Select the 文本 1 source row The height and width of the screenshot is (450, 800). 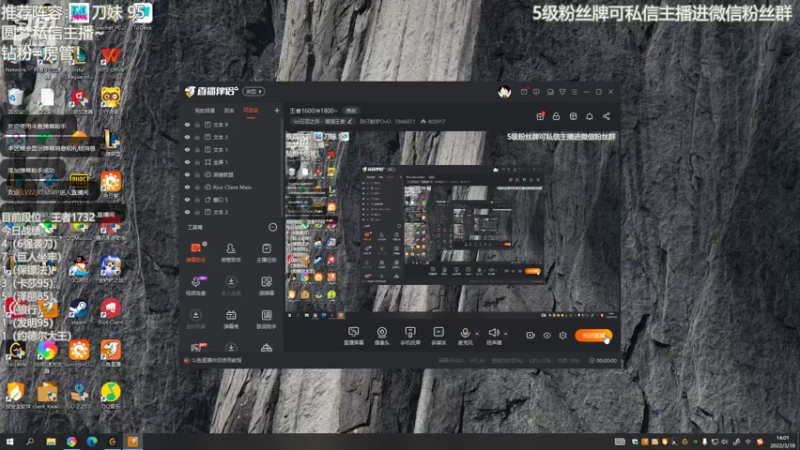(231, 149)
